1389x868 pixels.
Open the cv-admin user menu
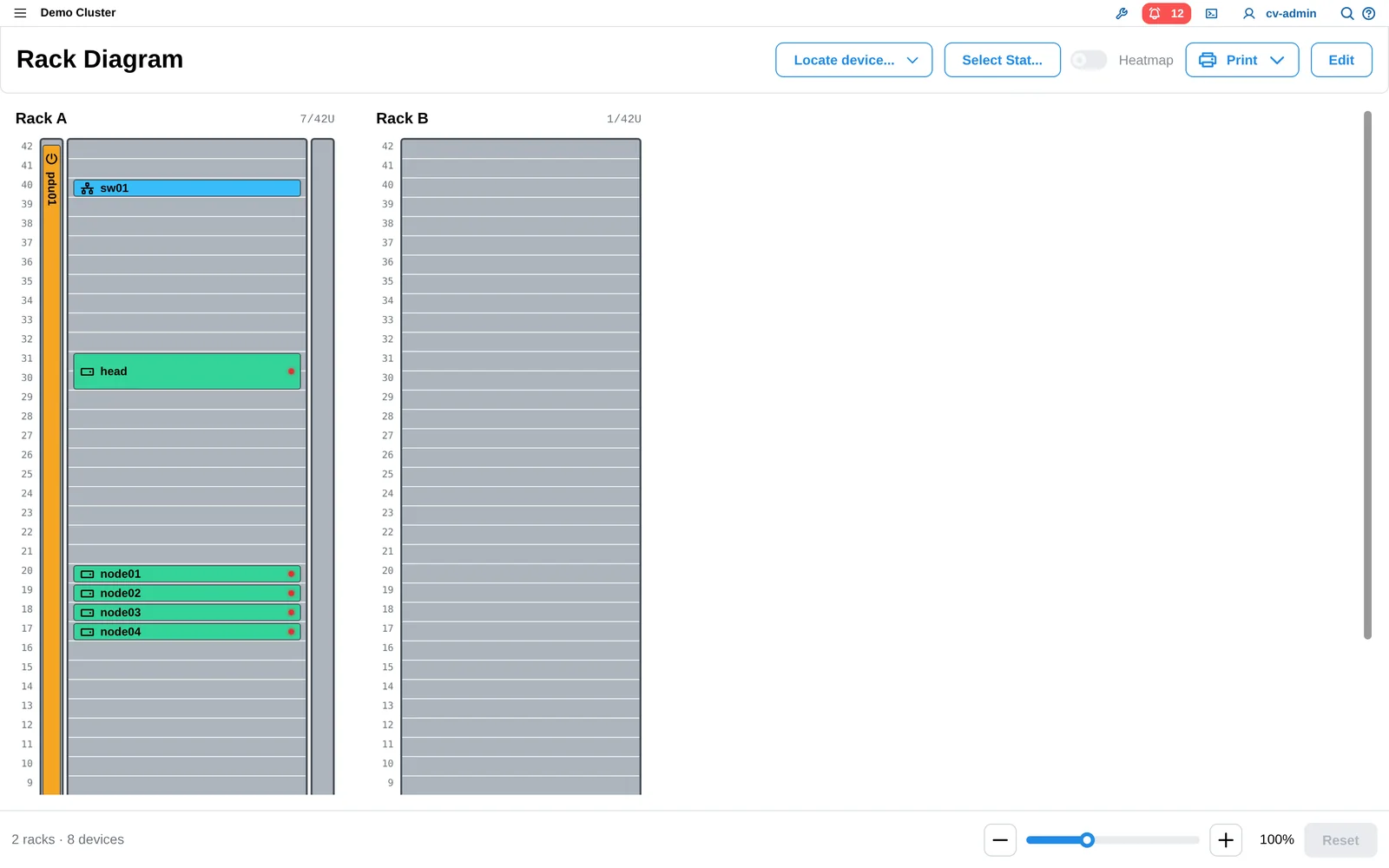1280,13
